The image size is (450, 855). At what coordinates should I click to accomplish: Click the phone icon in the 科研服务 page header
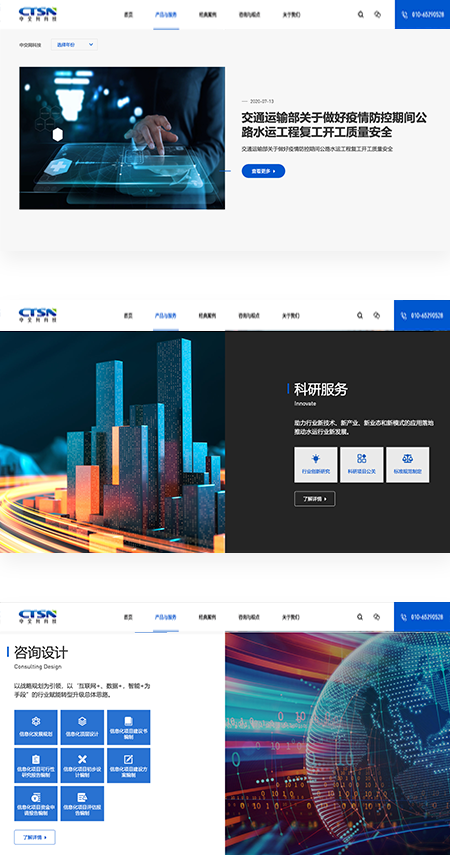404,315
